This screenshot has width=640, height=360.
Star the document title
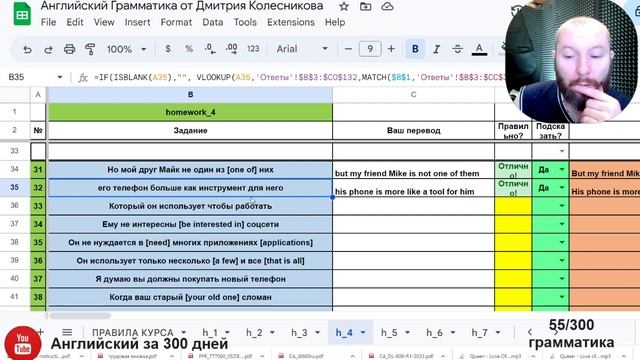click(x=344, y=7)
